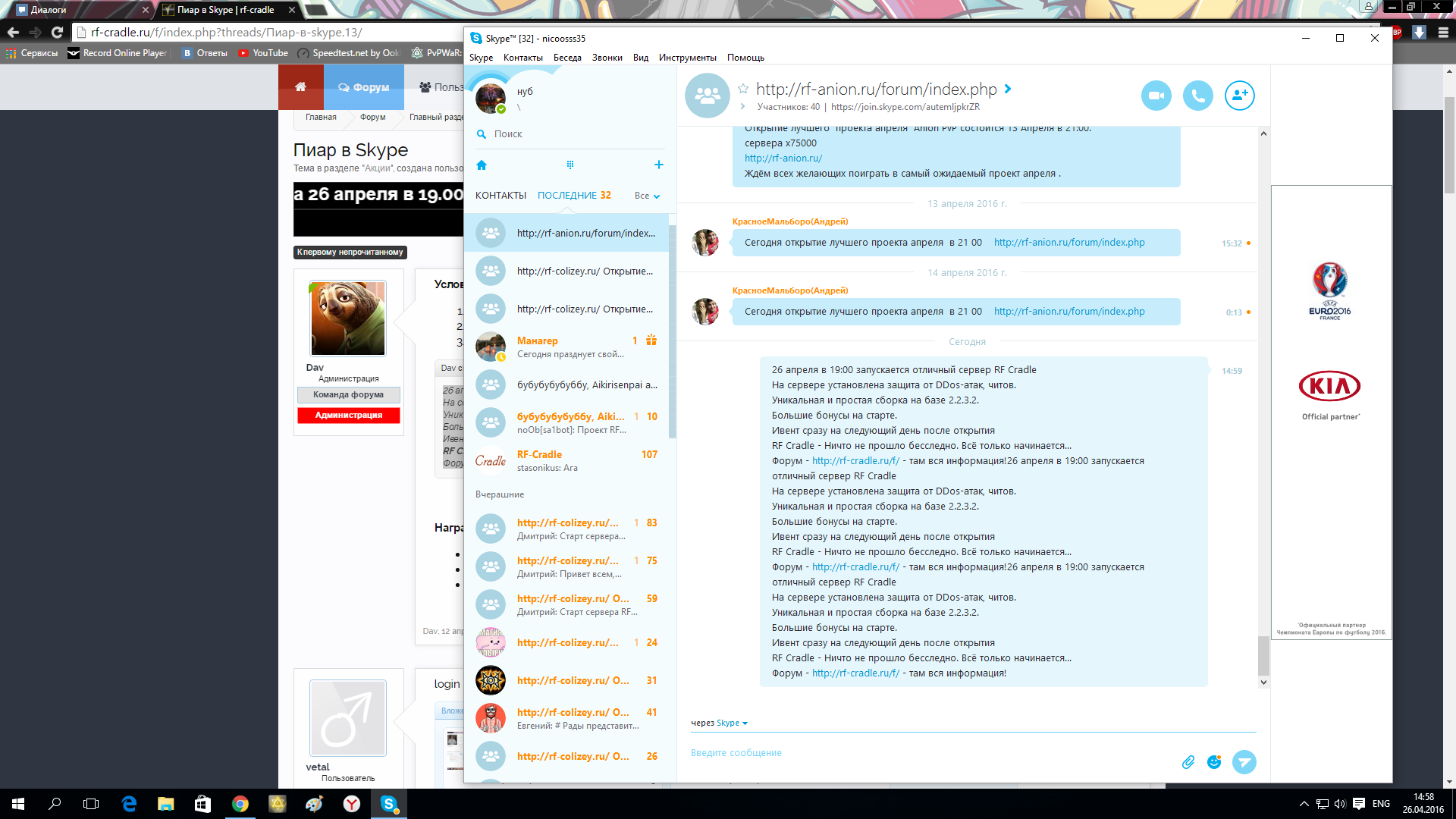Open the Skype dial pad icon

click(x=570, y=165)
